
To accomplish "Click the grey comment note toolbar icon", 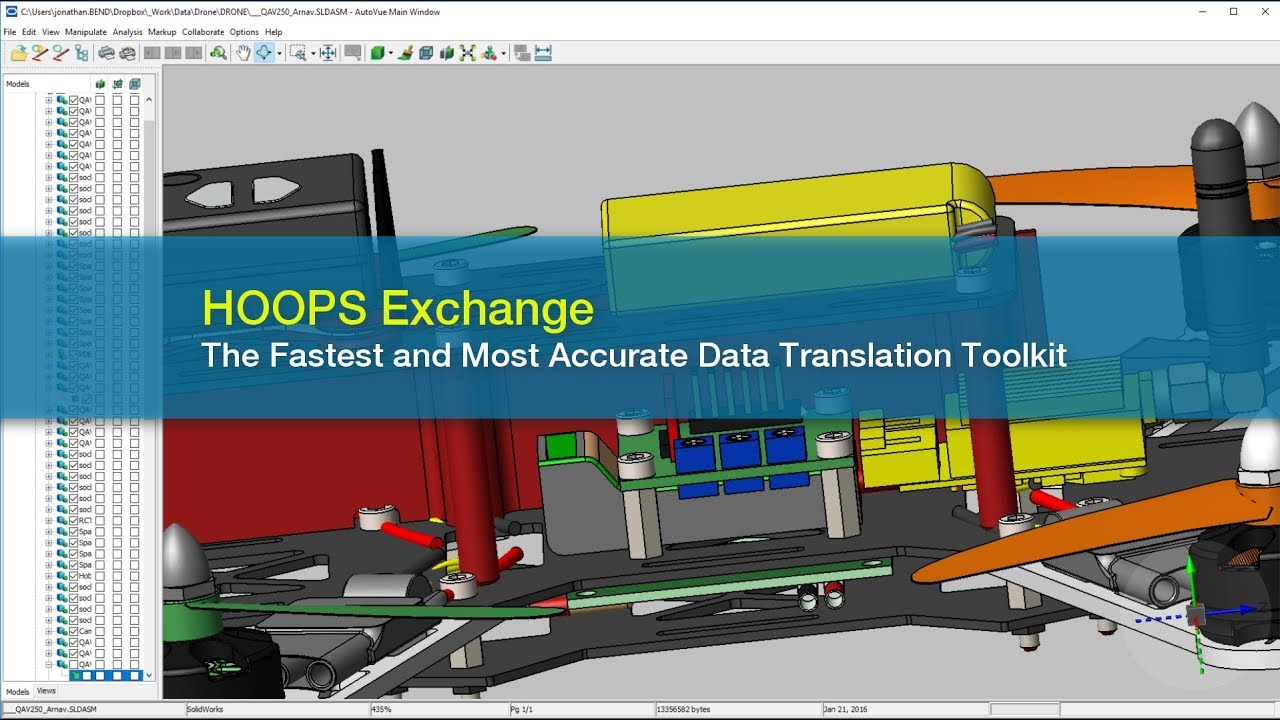I will pos(352,53).
